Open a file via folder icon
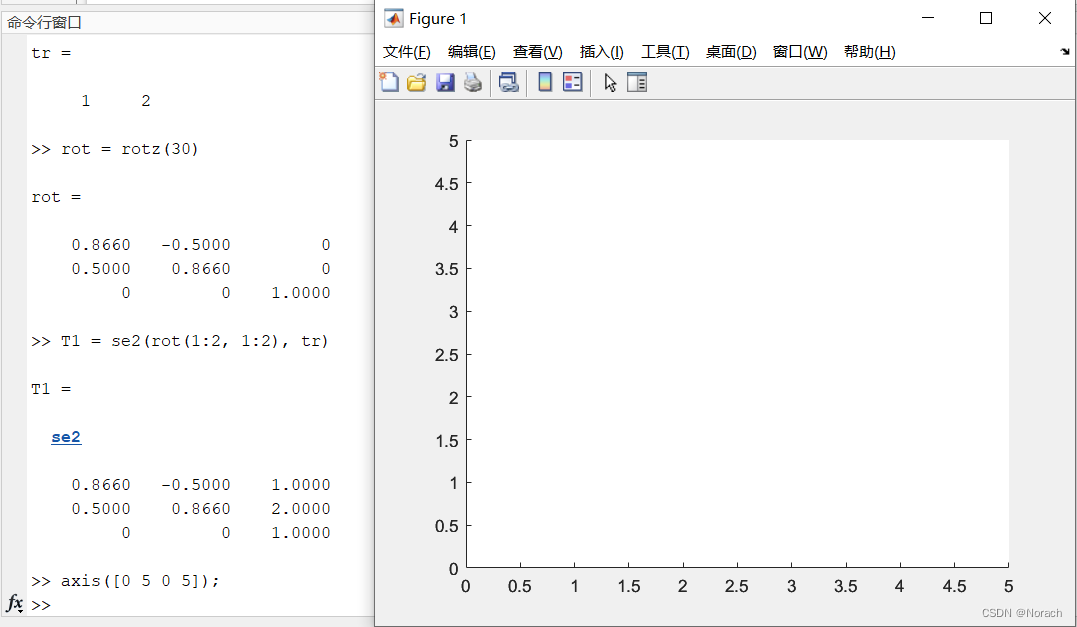The height and width of the screenshot is (627, 1077). click(x=416, y=82)
